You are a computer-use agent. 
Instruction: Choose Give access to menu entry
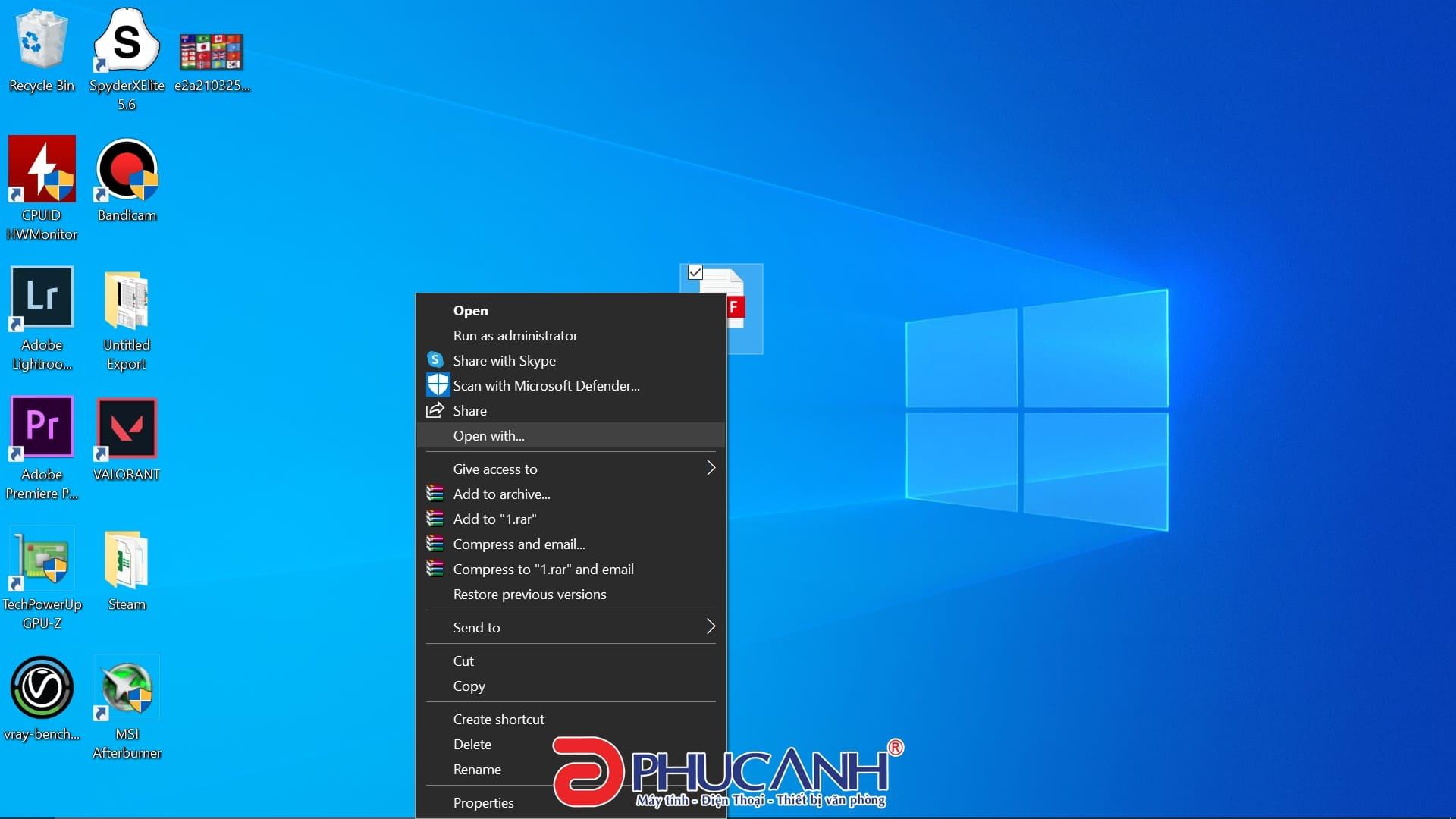570,469
